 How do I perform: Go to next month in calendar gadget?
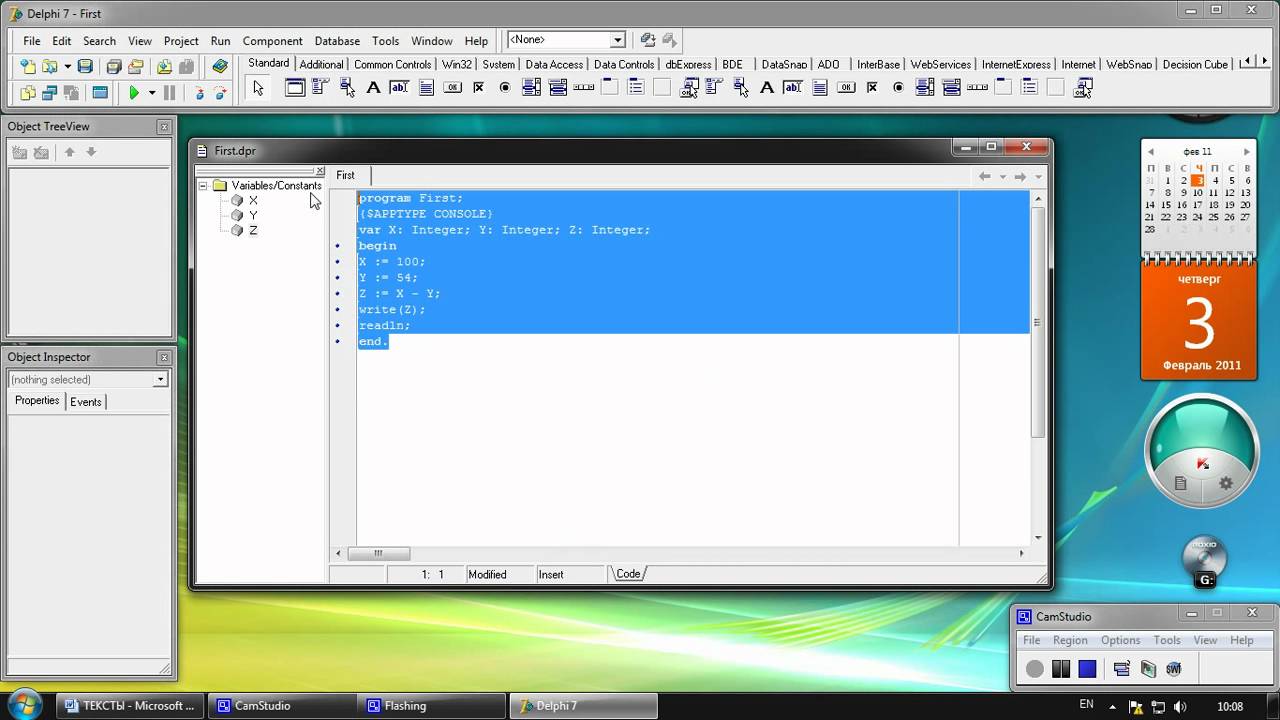point(1246,152)
